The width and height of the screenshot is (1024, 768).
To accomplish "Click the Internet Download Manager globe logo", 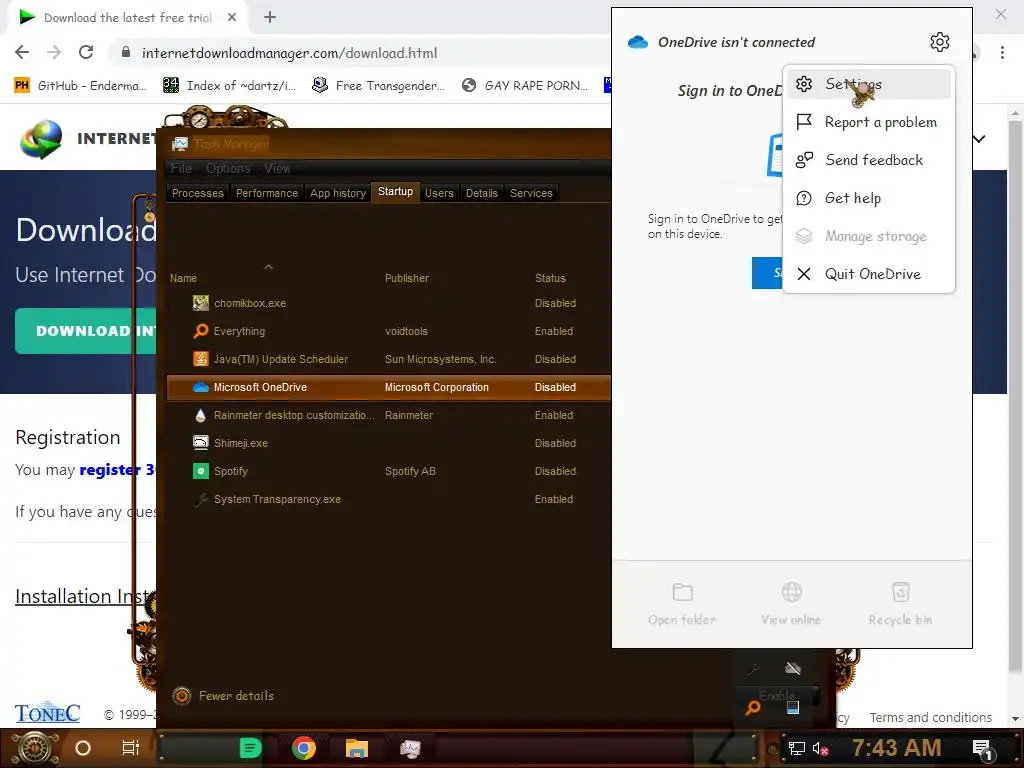I will point(40,139).
